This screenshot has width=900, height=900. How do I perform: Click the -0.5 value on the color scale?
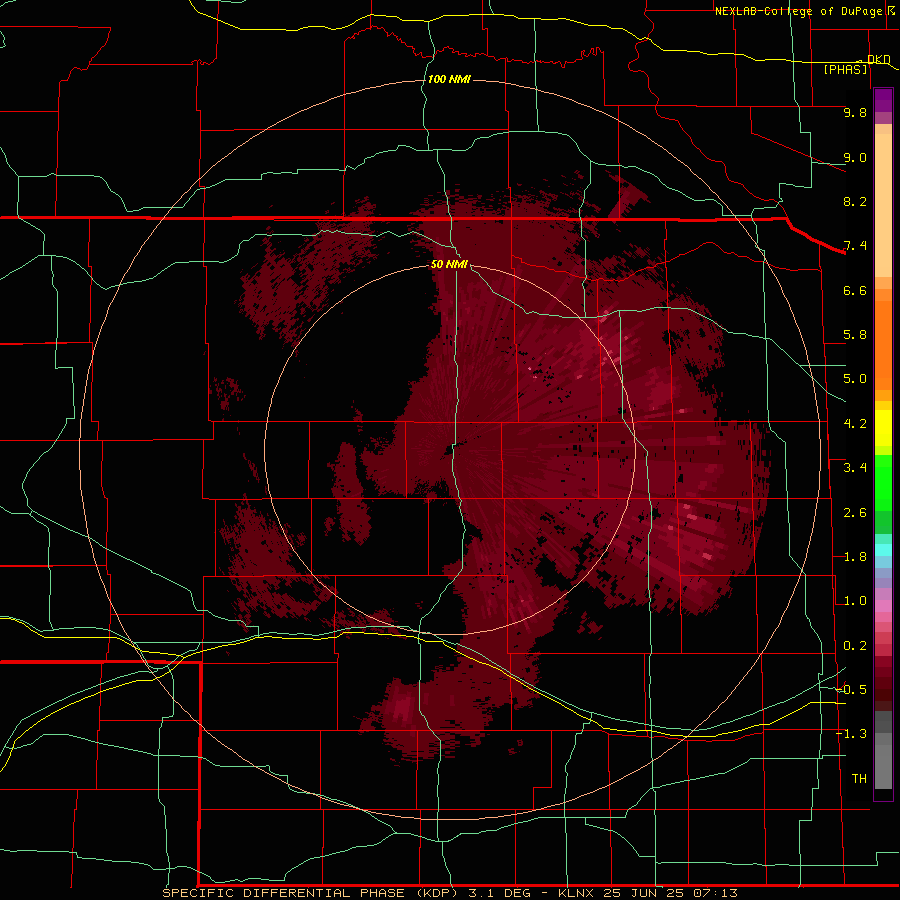[851, 690]
